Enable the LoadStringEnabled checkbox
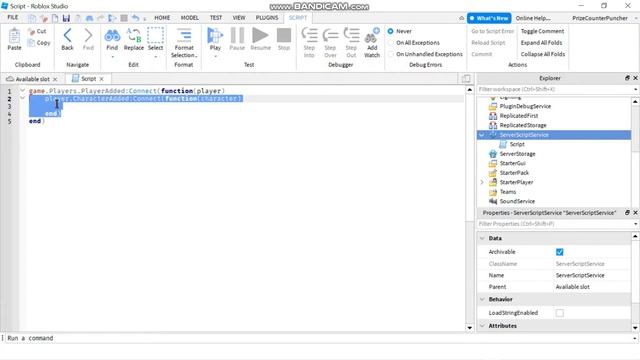 coord(560,313)
